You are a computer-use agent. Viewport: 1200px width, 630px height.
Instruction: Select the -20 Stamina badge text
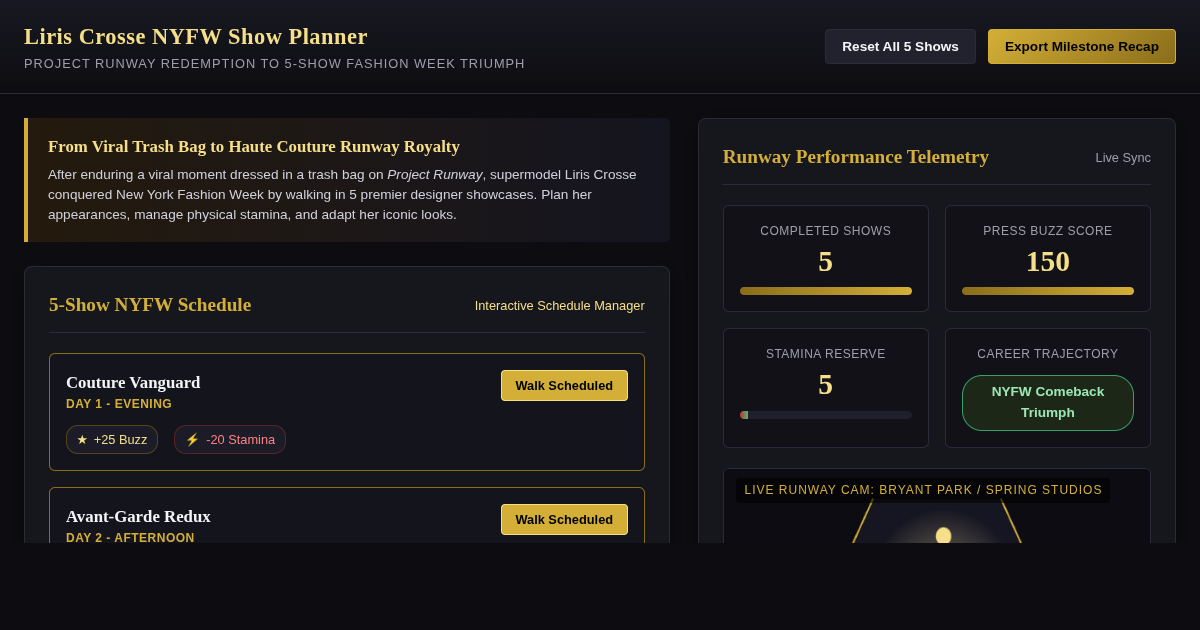coord(240,439)
